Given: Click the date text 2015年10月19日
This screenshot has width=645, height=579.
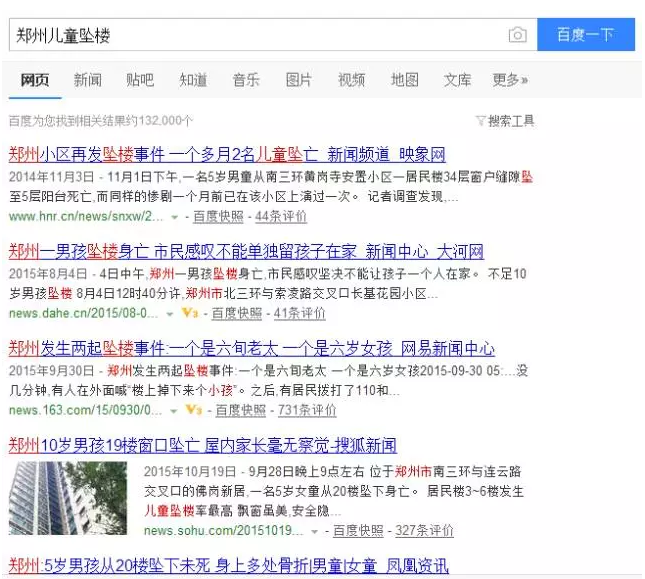Looking at the screenshot, I should (x=190, y=471).
